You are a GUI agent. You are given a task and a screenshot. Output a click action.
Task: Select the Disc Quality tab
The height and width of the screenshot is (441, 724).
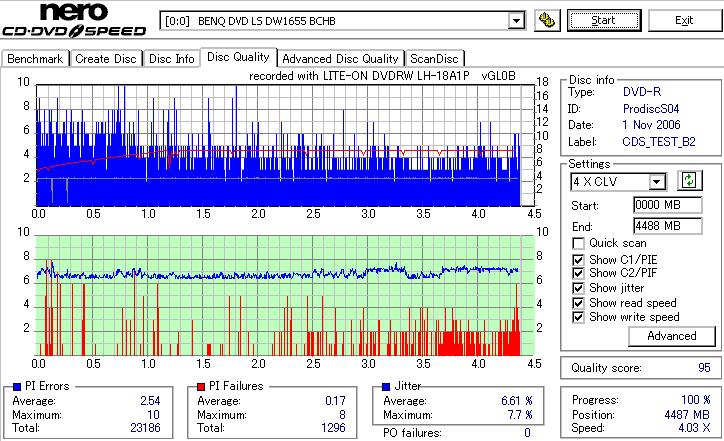[x=238, y=57]
